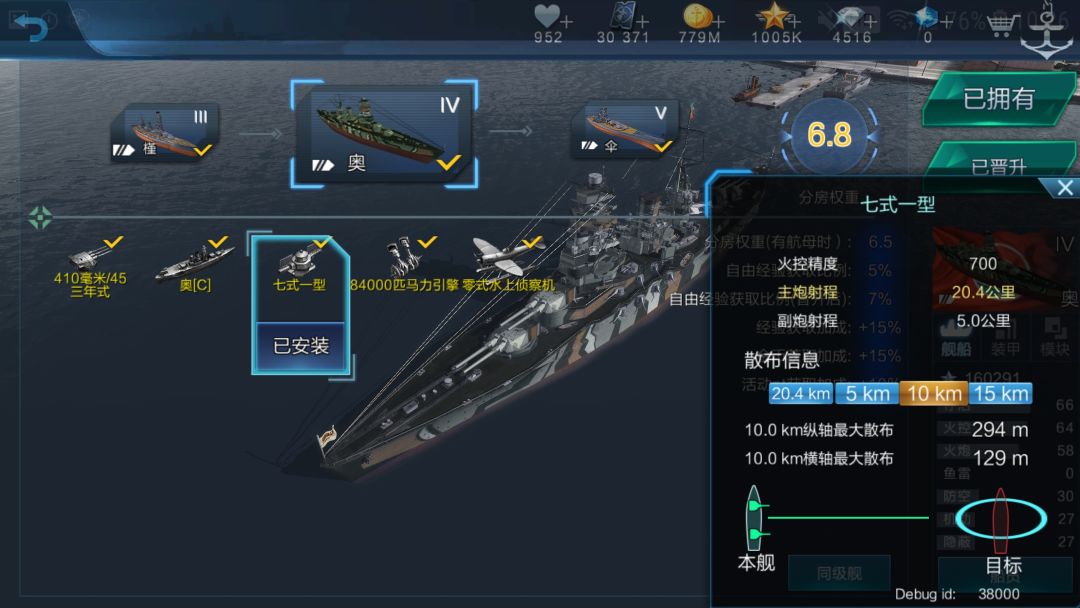Image resolution: width=1080 pixels, height=608 pixels.
Task: Switch dispersion range to 20.4 km
Action: 800,394
